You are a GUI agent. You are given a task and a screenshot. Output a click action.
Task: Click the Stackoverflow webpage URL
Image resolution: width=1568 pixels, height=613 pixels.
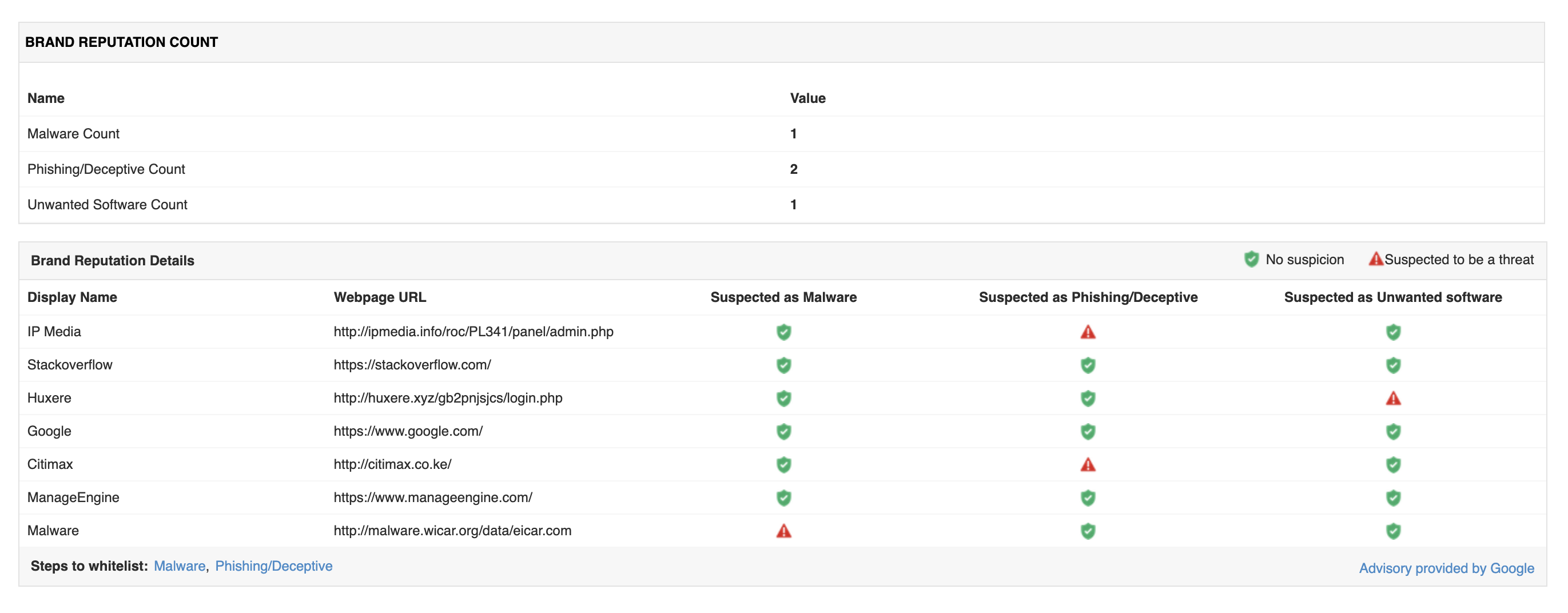[x=412, y=365]
